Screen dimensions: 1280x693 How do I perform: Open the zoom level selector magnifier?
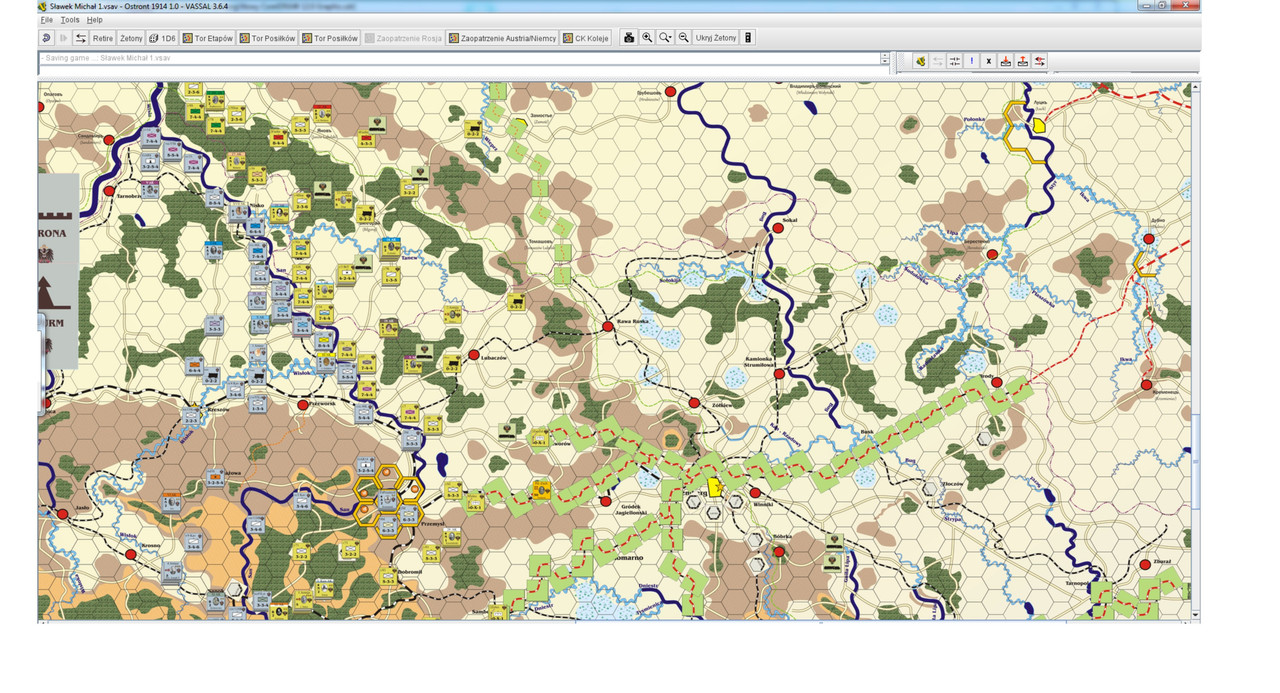pyautogui.click(x=665, y=38)
